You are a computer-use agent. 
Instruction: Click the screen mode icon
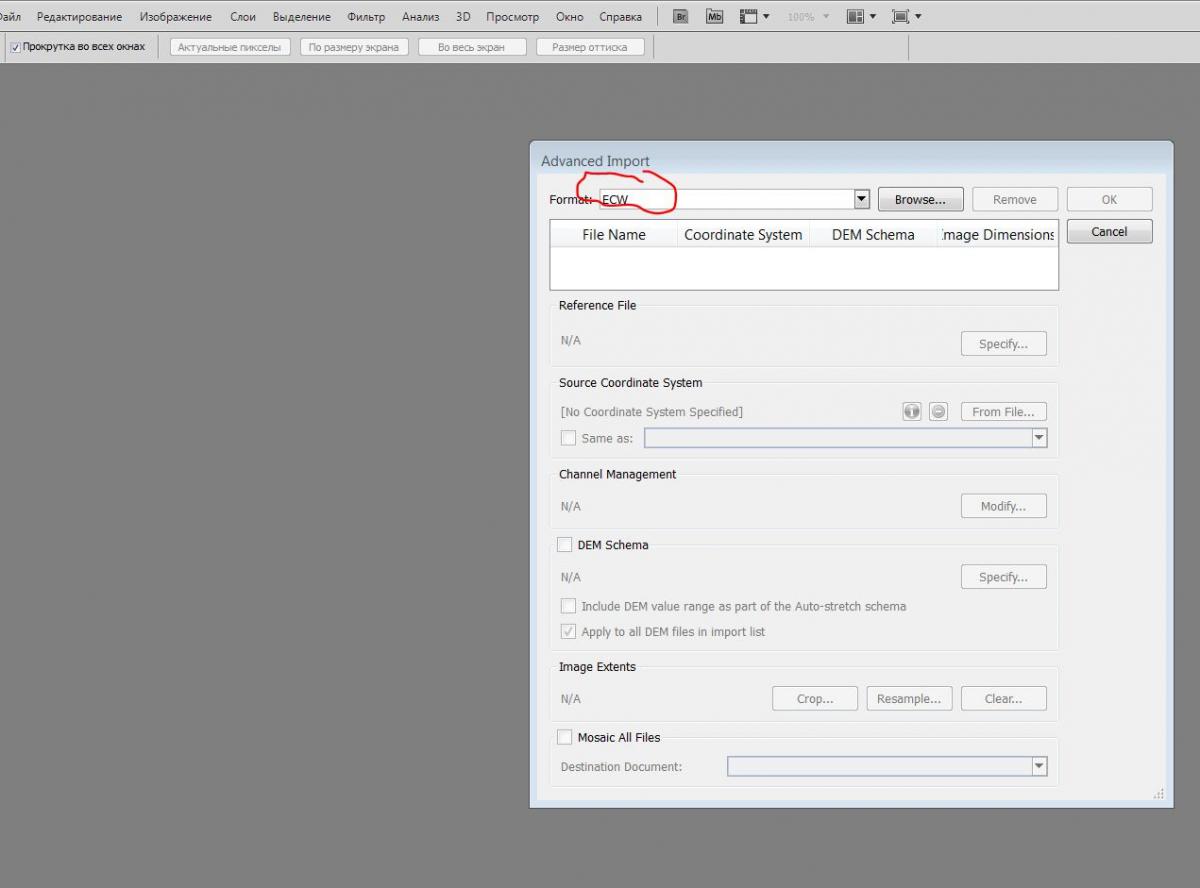click(x=900, y=17)
